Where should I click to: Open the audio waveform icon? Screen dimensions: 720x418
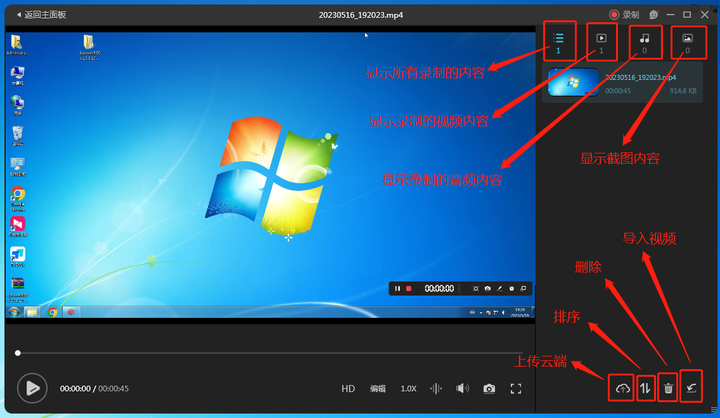pos(436,389)
